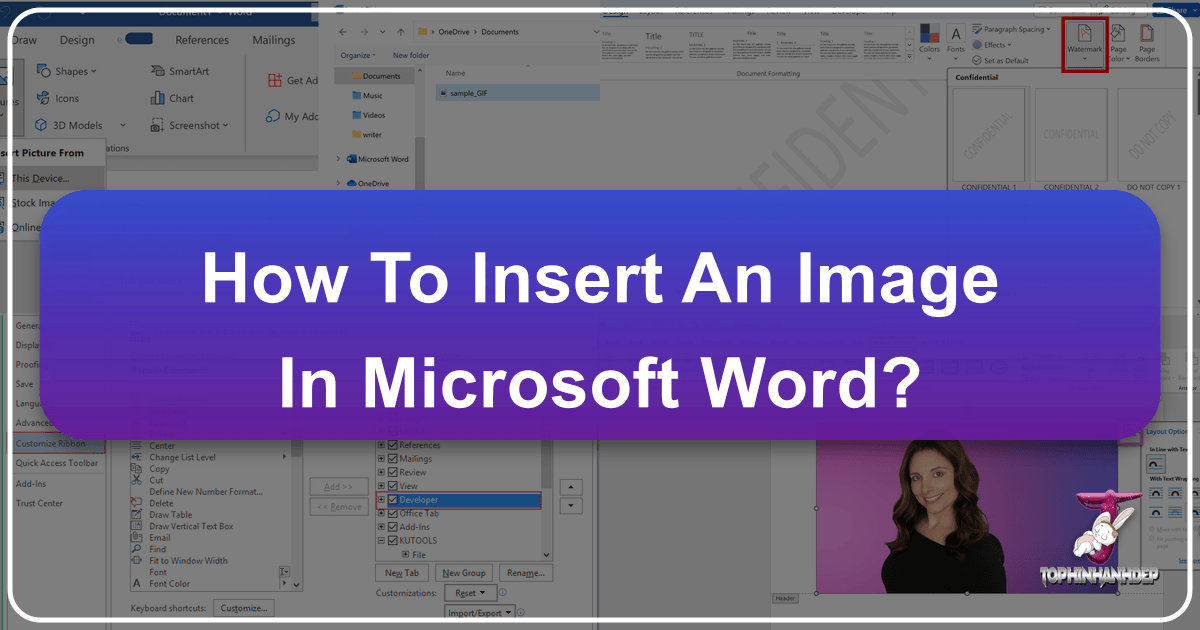Collapse the KUTOOLS tree entry
This screenshot has width=1200, height=630.
point(382,540)
